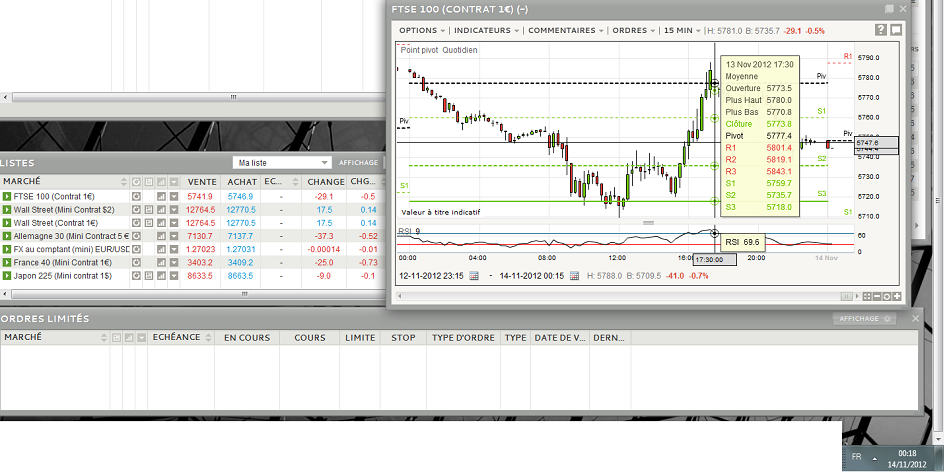Open chart for Wall Street Contrat 1€

161,222
